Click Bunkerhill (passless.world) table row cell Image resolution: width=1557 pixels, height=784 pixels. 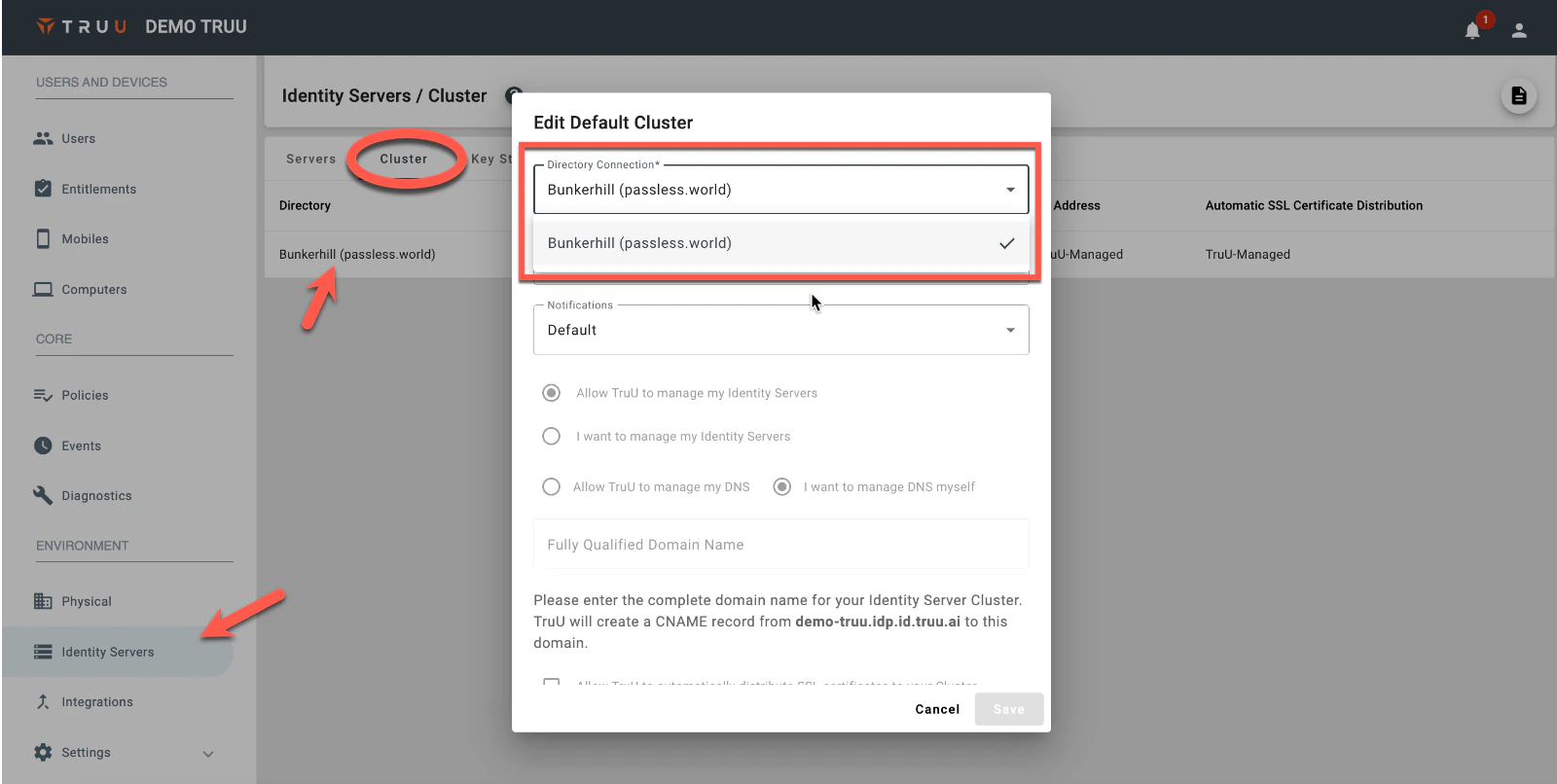click(357, 254)
